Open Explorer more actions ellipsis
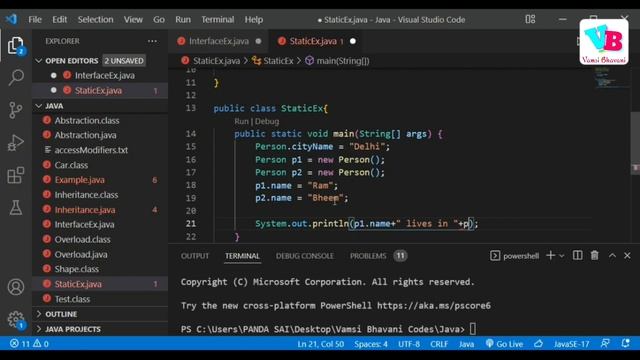Viewport: 640px width, 360px height. click(x=152, y=41)
